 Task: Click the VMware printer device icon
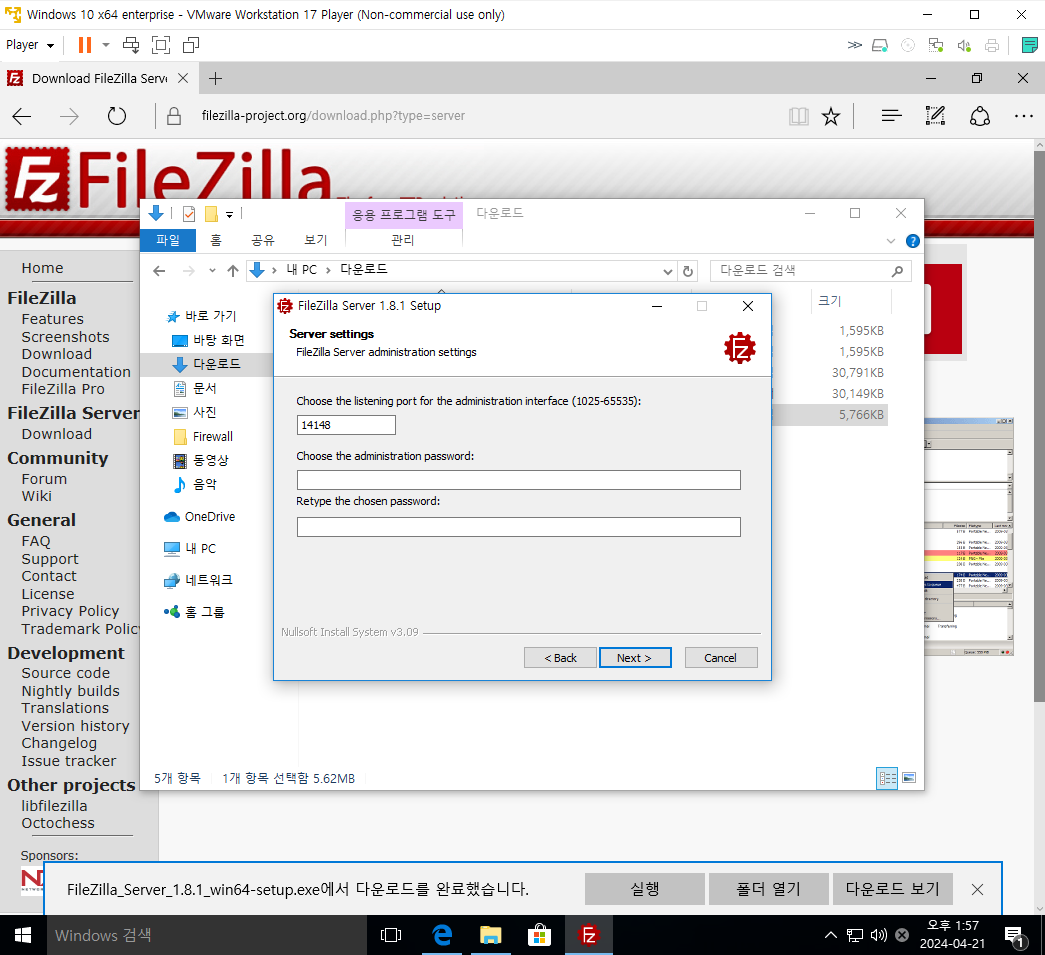992,45
